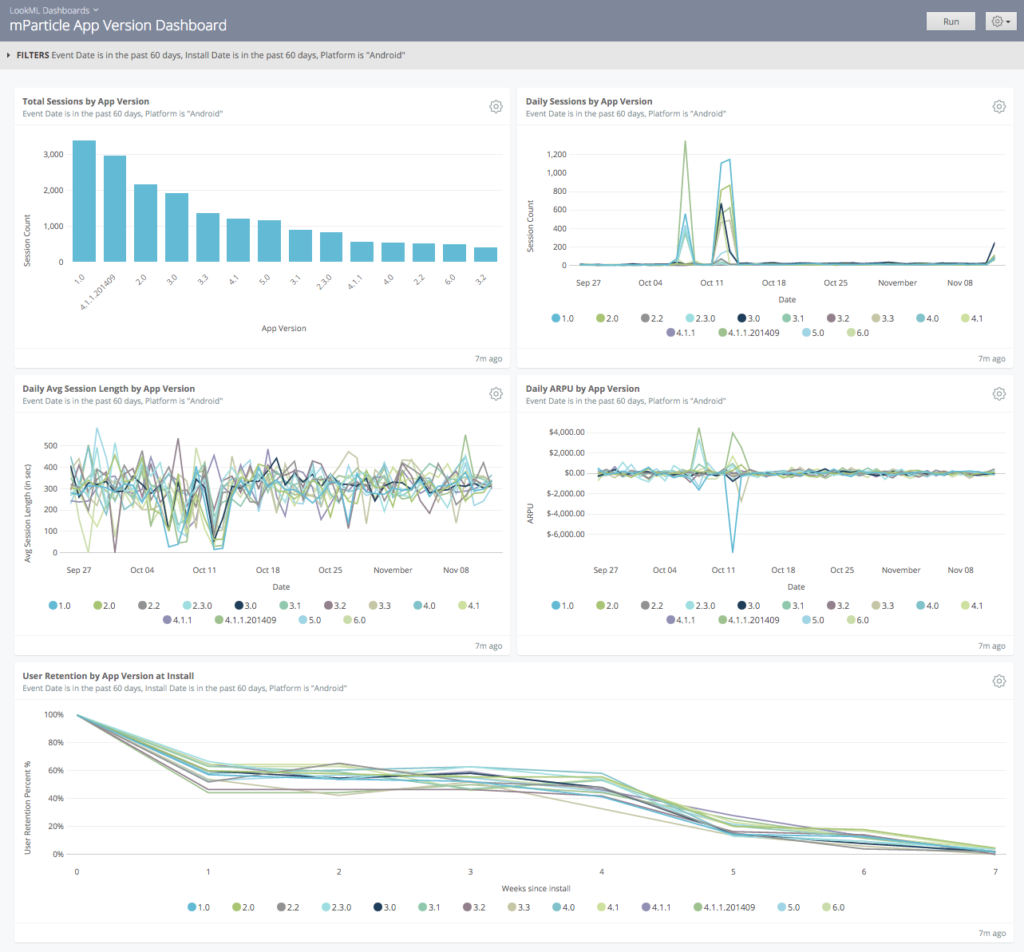
Task: Click App Version axis label
Action: point(283,328)
